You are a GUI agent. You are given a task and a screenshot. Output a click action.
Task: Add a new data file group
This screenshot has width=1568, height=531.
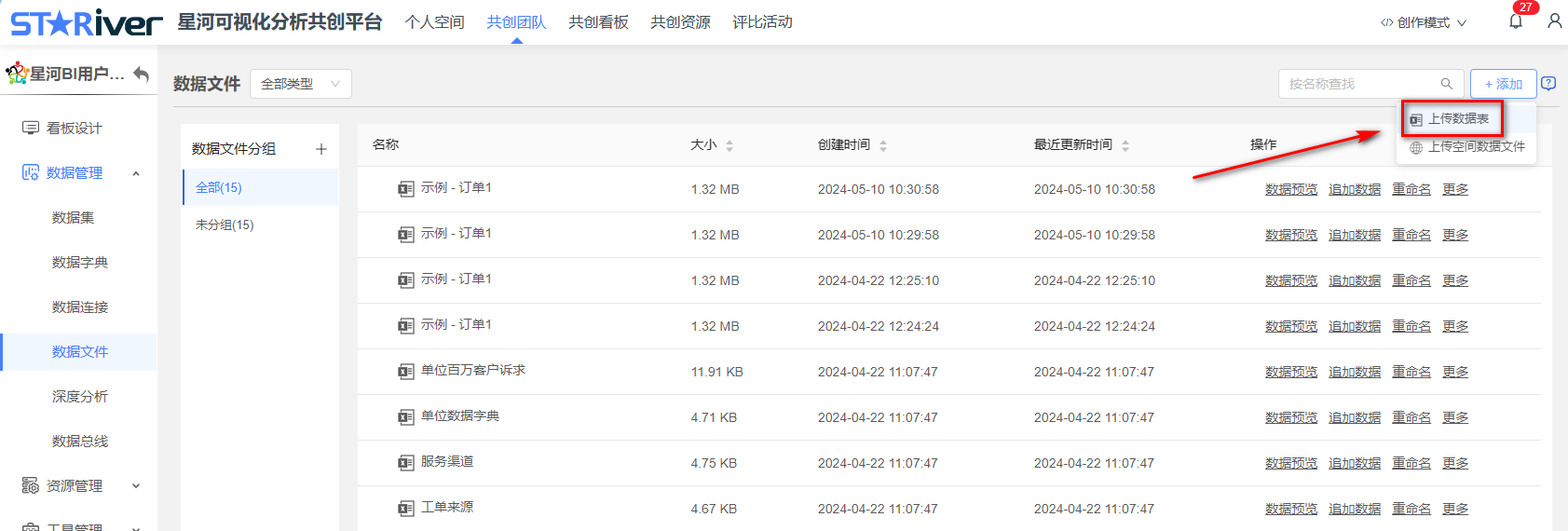tap(321, 149)
